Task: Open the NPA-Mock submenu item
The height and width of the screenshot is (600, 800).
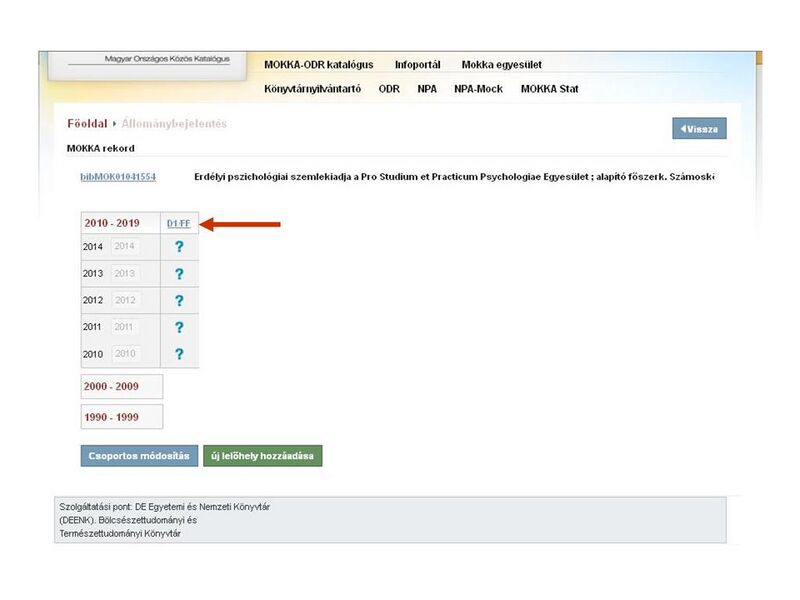Action: tap(478, 89)
